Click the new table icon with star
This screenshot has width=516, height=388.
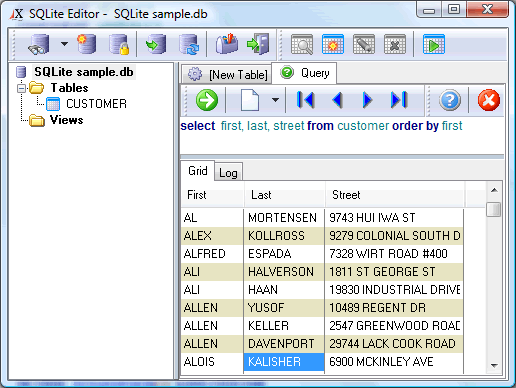click(x=333, y=44)
